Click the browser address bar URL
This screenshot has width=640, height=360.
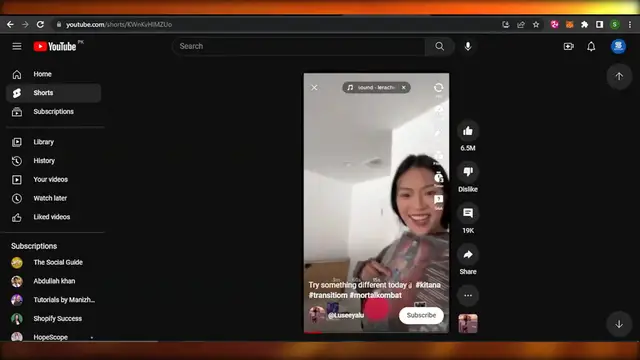pyautogui.click(x=119, y=24)
